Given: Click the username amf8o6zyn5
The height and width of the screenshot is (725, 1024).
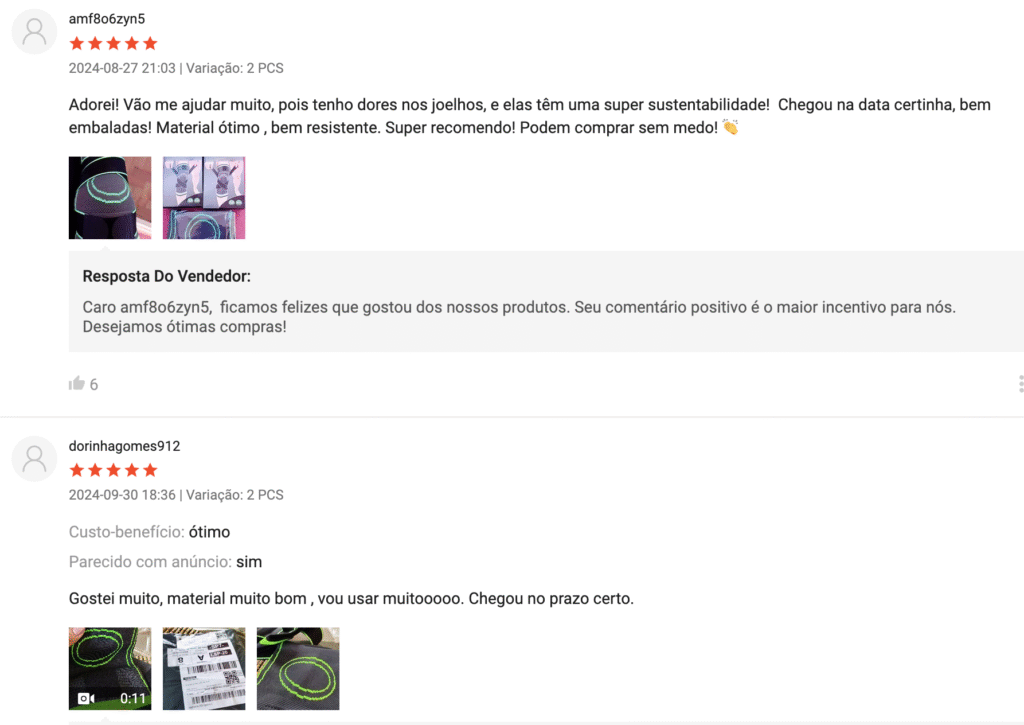Looking at the screenshot, I should (107, 19).
